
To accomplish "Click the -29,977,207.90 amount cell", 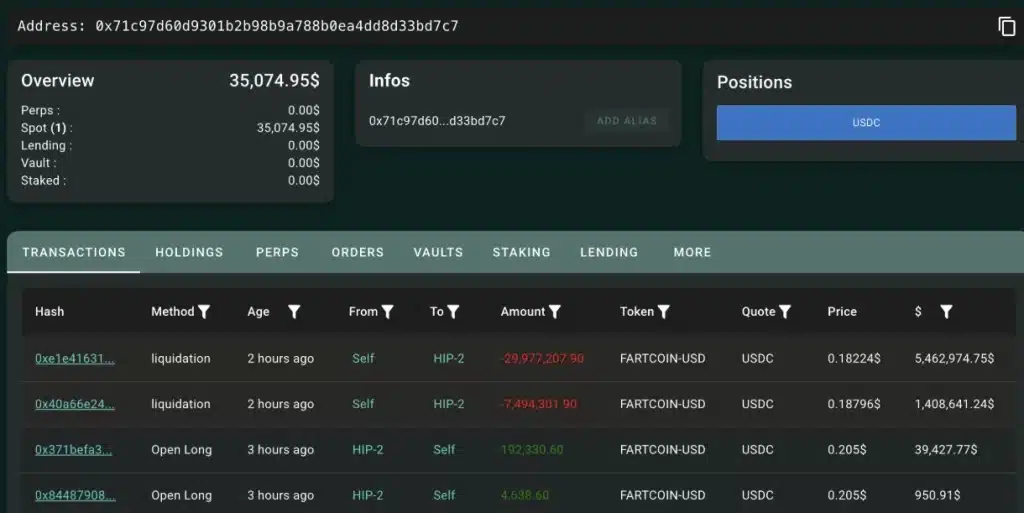I will point(542,359).
